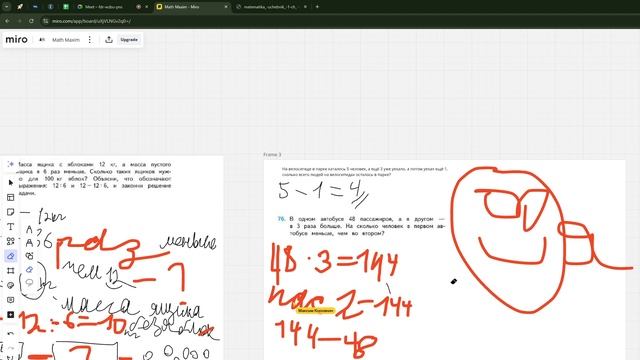This screenshot has height=360, width=640.
Task: Click the export/share upload icon
Action: point(109,40)
